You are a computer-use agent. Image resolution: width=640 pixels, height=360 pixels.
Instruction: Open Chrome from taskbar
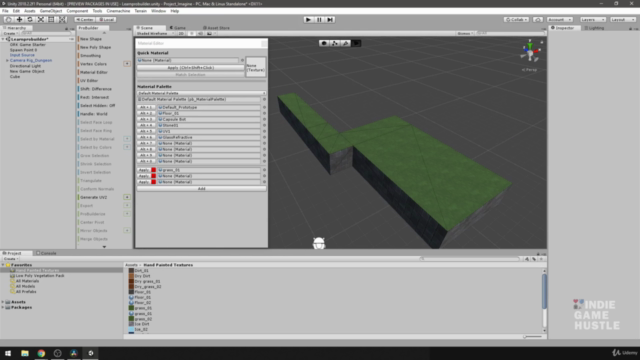coord(41,353)
